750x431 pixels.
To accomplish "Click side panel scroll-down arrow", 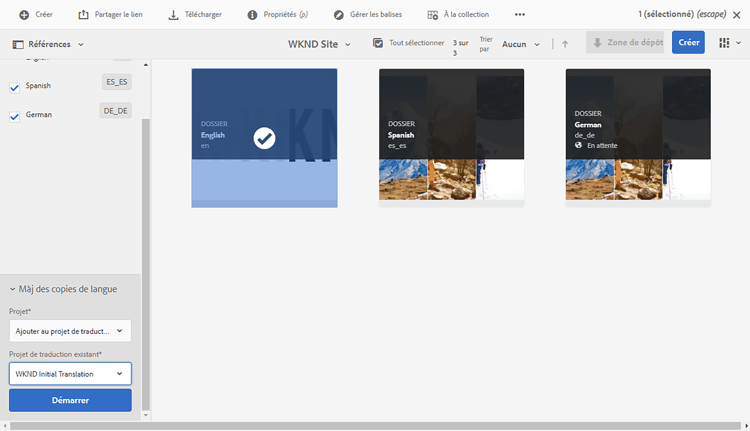I will click(146, 415).
